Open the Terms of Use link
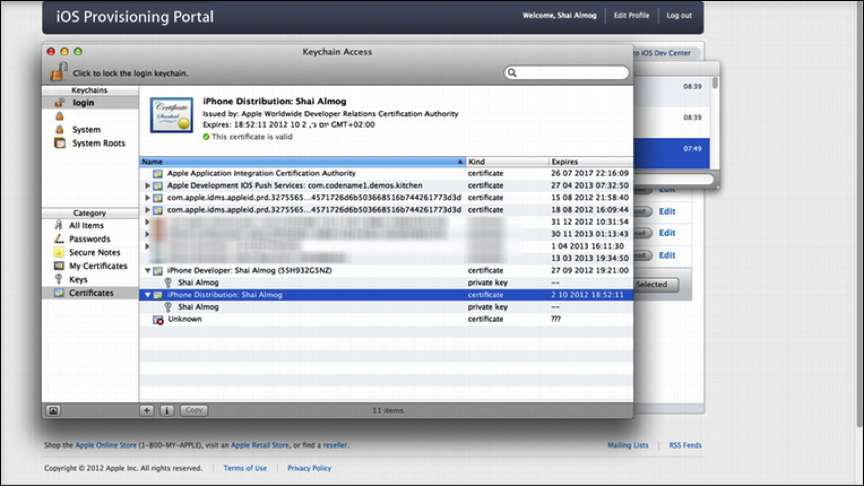This screenshot has height=486, width=865. tap(245, 468)
